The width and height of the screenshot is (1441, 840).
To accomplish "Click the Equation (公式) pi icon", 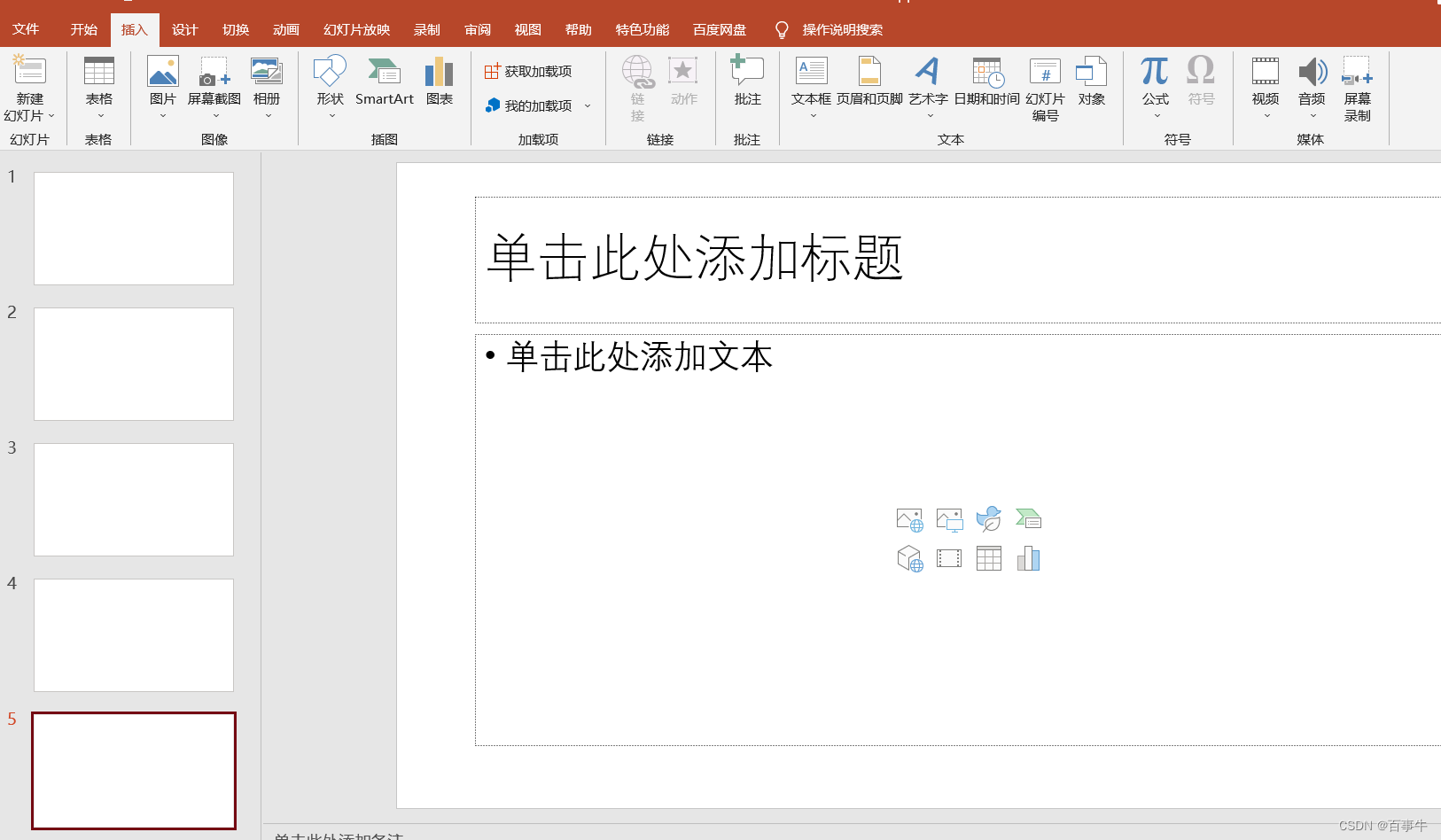I will click(x=1155, y=71).
